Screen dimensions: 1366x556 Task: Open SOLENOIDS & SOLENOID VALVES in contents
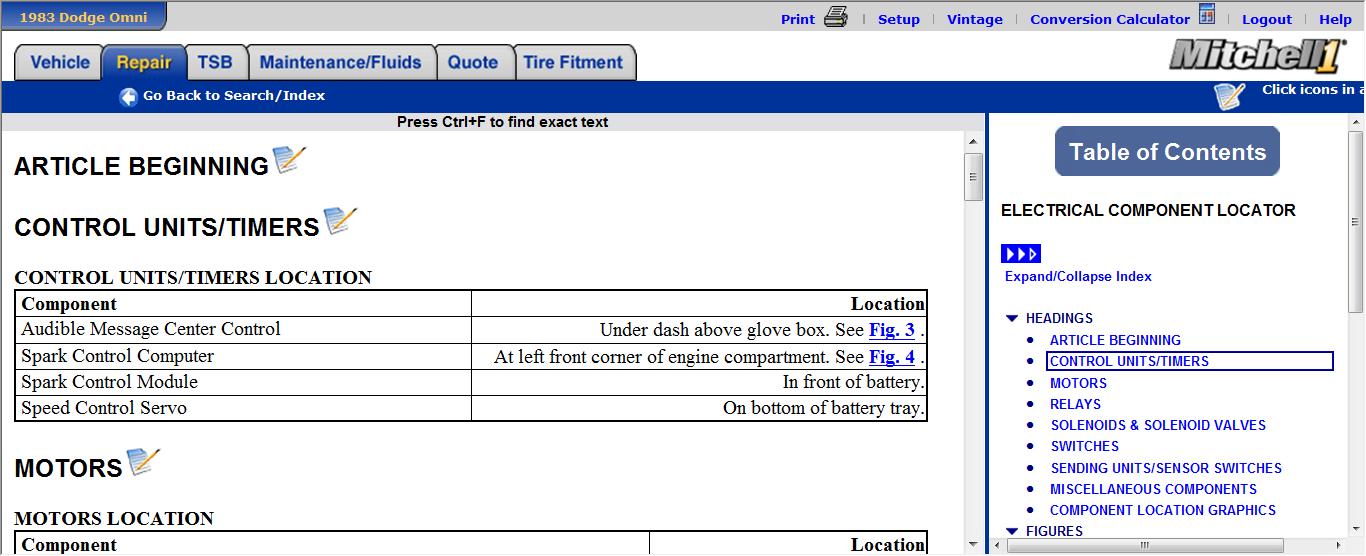point(1158,426)
